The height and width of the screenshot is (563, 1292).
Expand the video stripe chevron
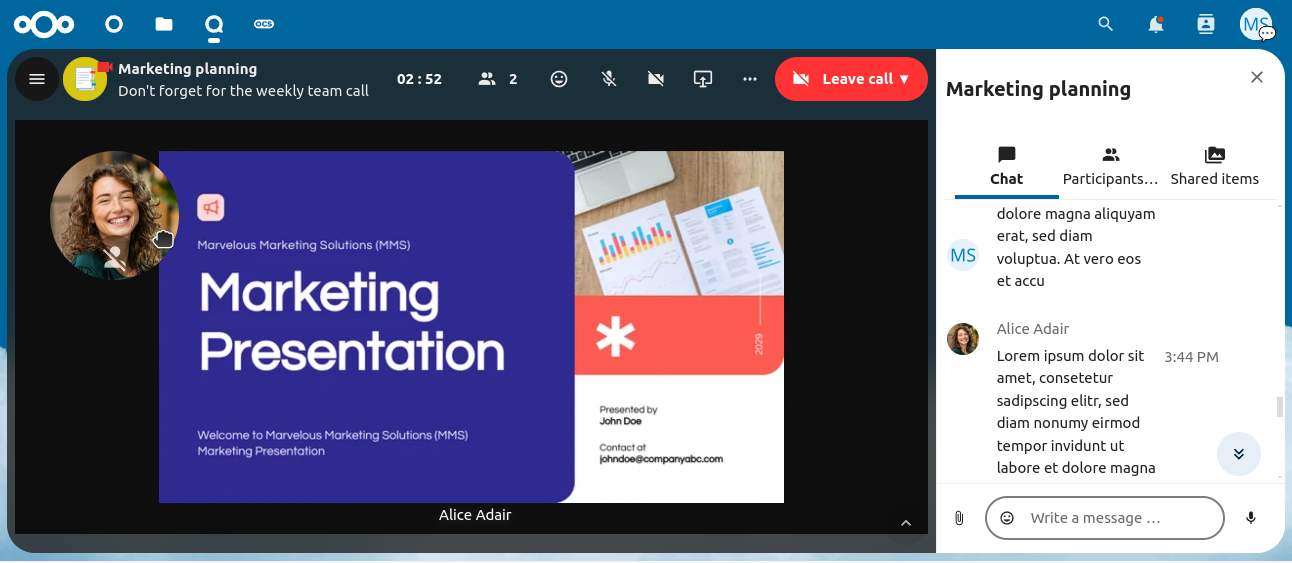coord(906,523)
